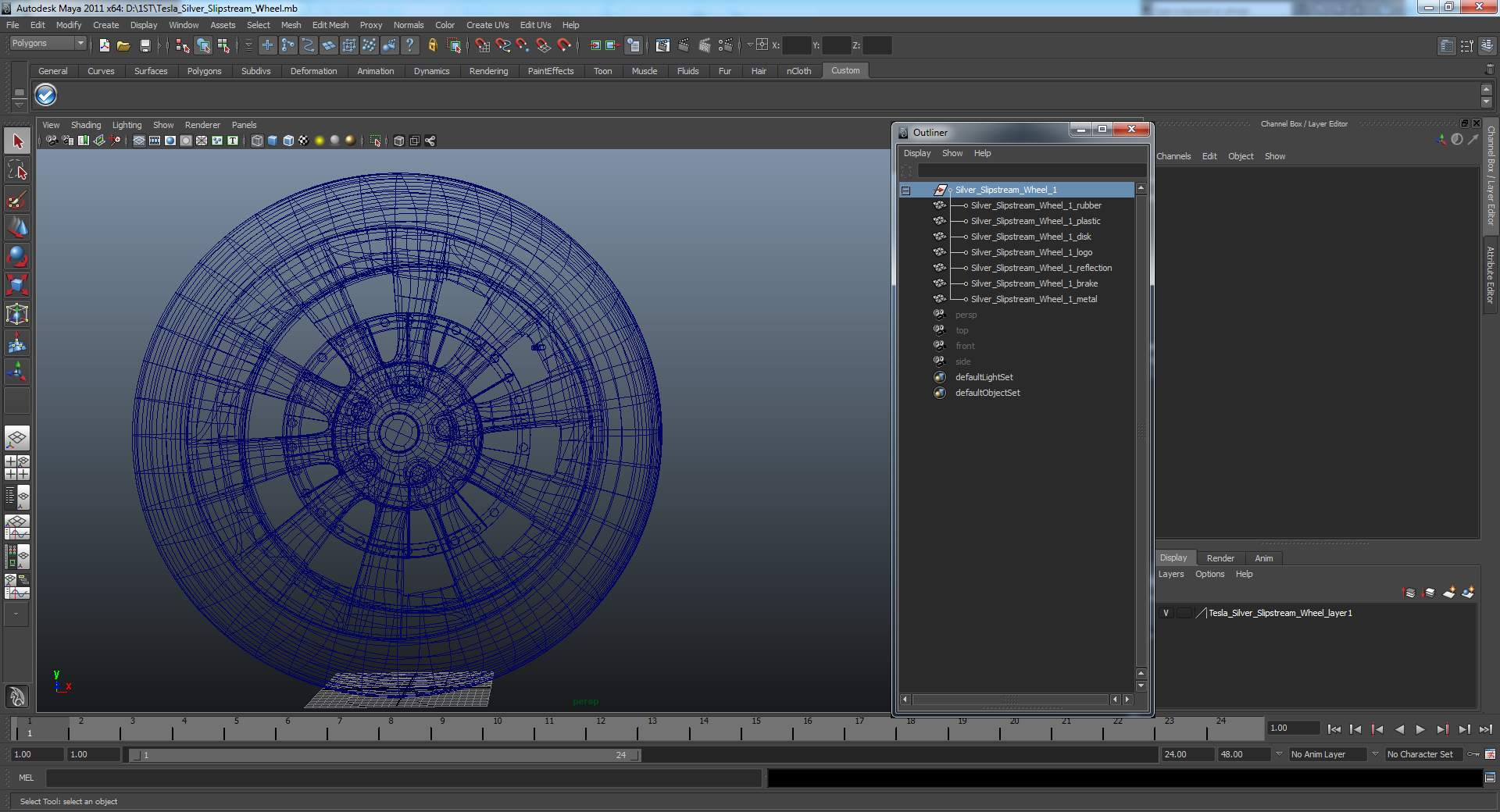
Task: Click the Outliner vertical scrollbar
Action: pyautogui.click(x=1141, y=431)
